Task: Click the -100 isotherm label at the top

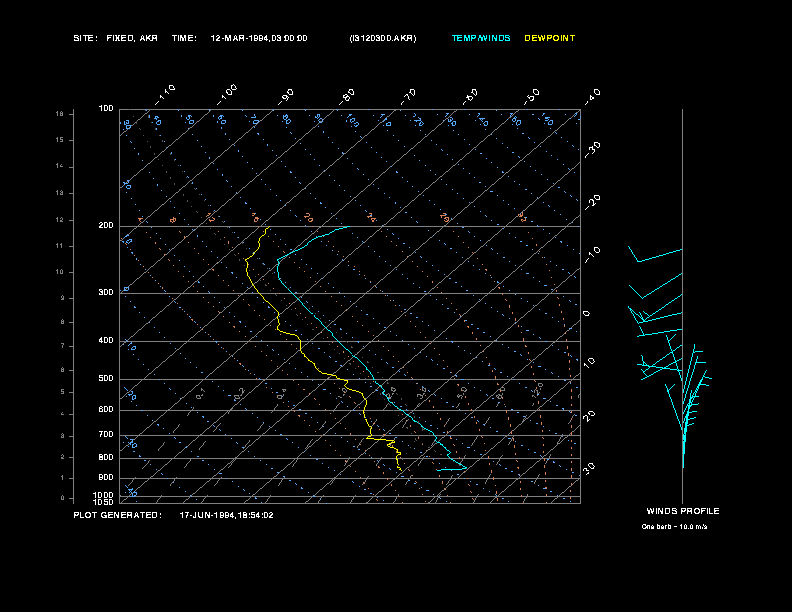Action: (x=227, y=95)
